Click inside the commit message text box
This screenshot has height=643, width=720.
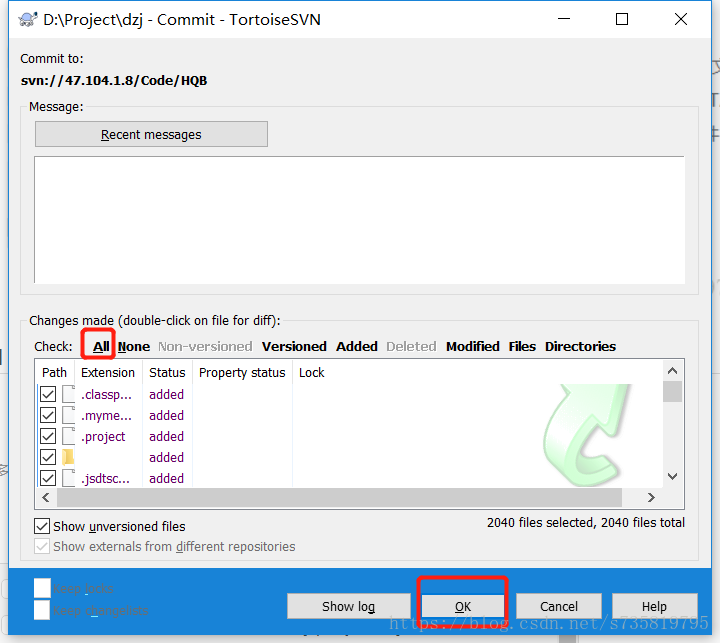(360, 220)
